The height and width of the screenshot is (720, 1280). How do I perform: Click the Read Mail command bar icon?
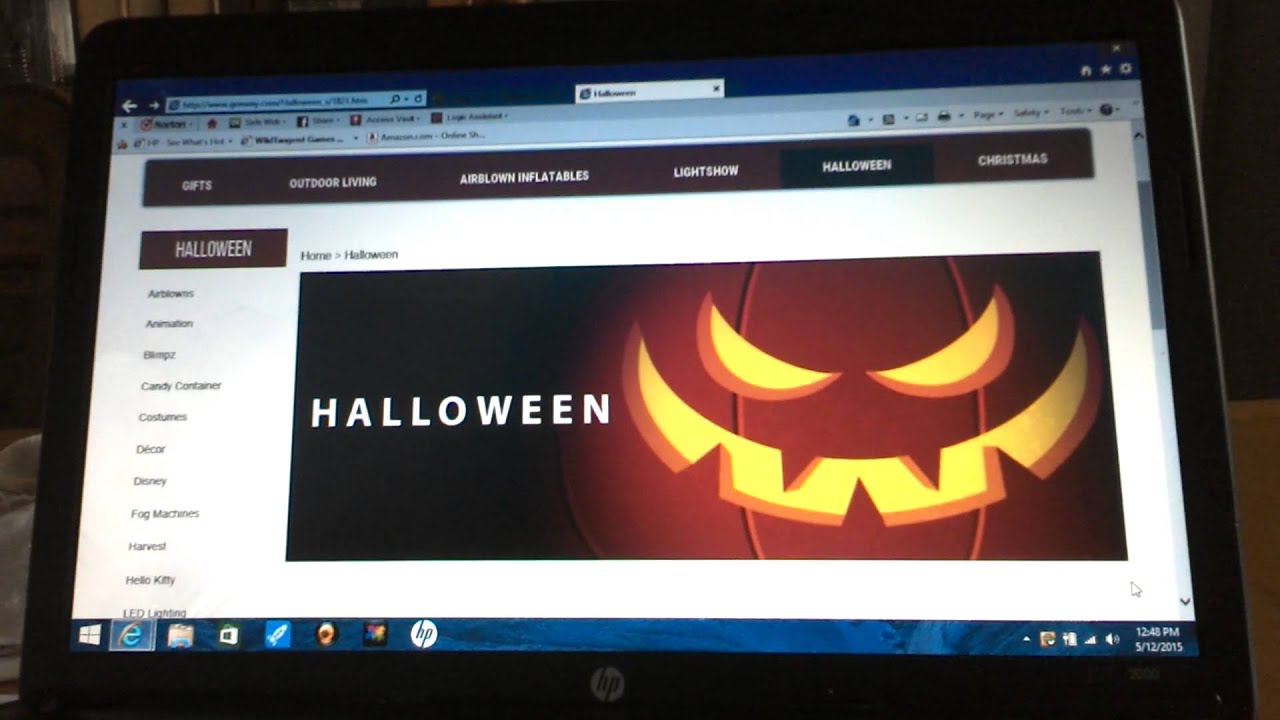(x=921, y=117)
